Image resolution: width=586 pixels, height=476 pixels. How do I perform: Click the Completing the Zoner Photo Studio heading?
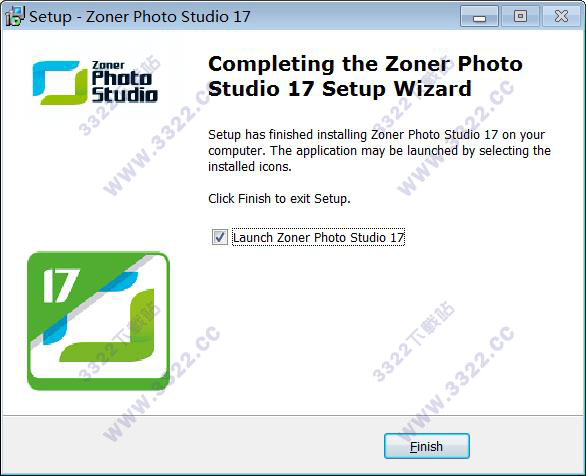coord(365,76)
